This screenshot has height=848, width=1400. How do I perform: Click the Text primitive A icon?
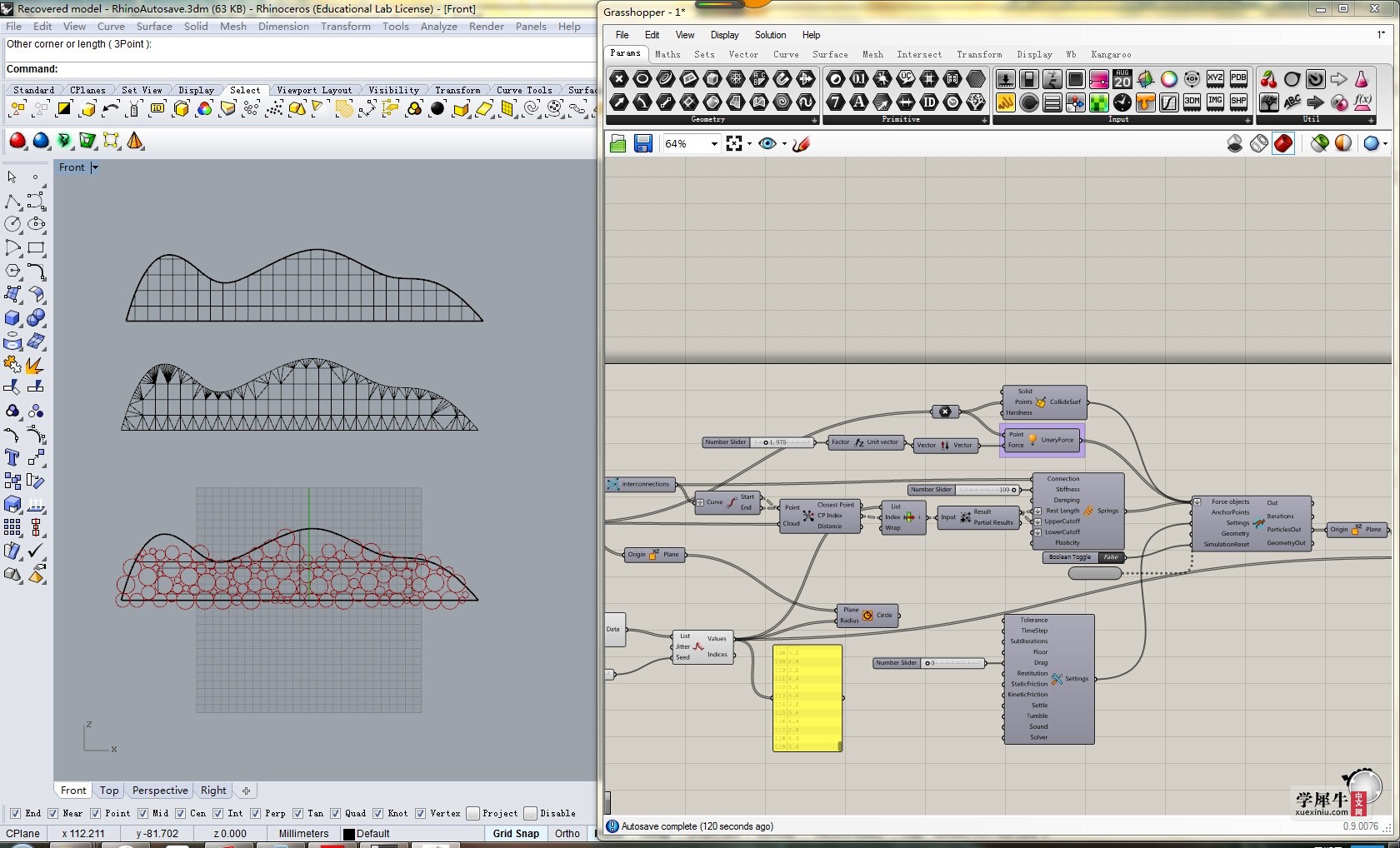click(859, 102)
